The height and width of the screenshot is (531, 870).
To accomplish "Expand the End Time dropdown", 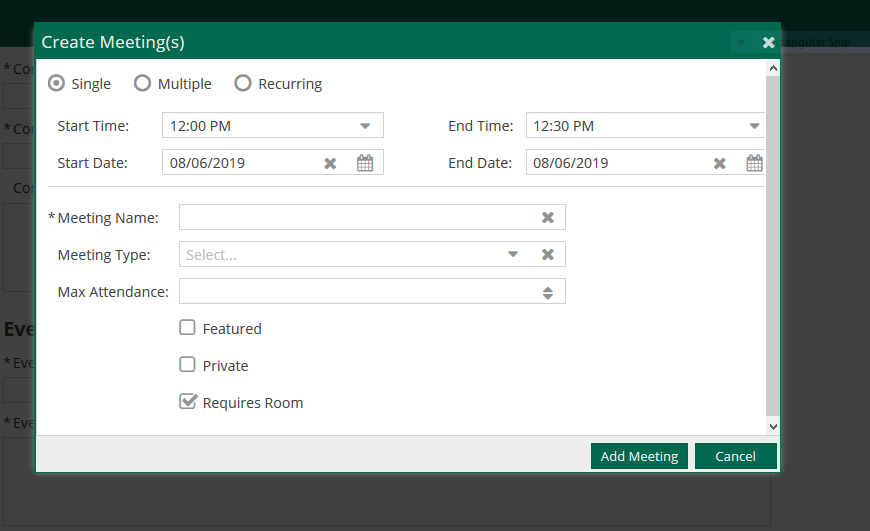I will [x=754, y=126].
